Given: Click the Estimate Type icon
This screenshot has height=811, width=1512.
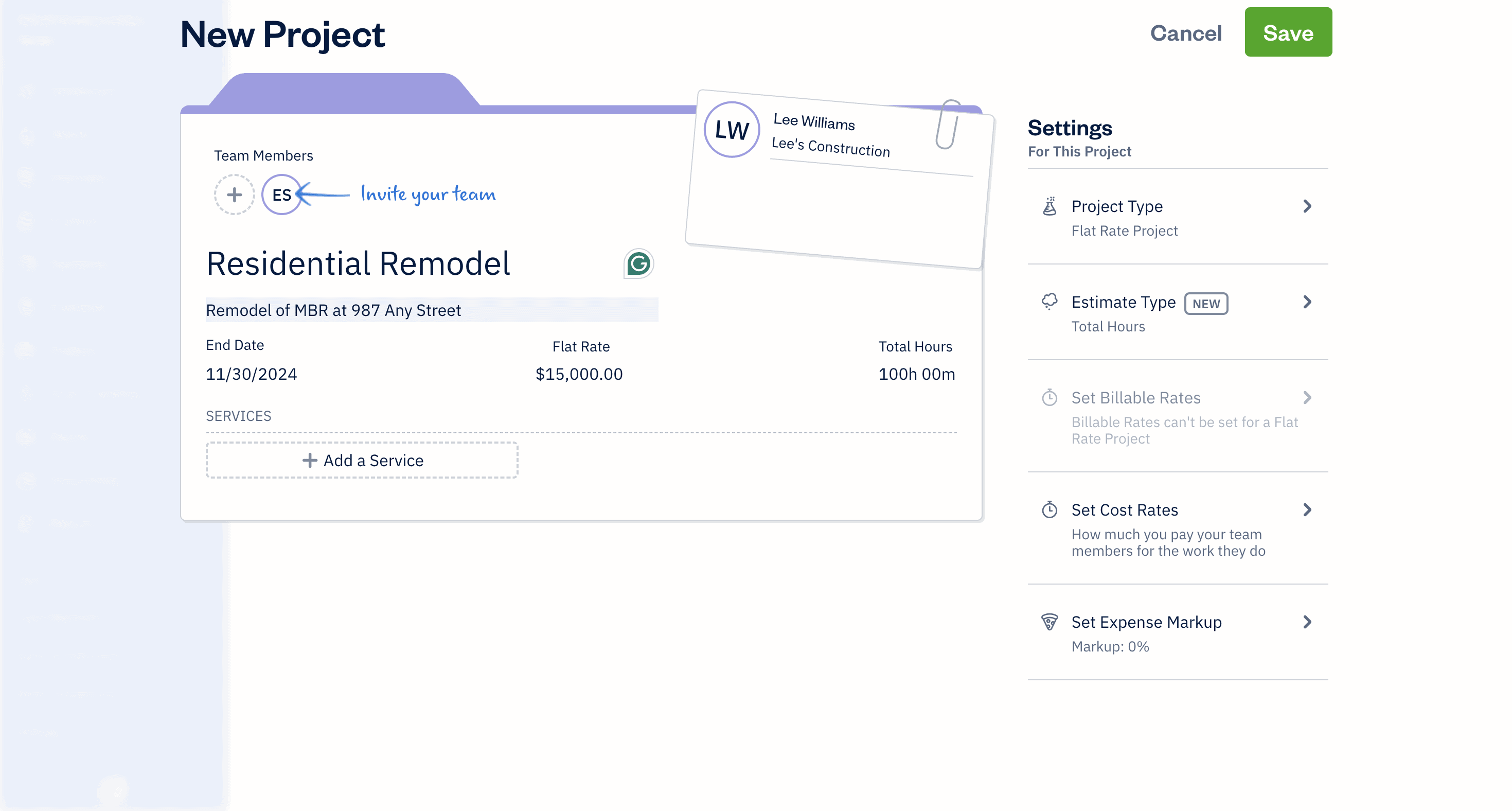Looking at the screenshot, I should point(1049,302).
